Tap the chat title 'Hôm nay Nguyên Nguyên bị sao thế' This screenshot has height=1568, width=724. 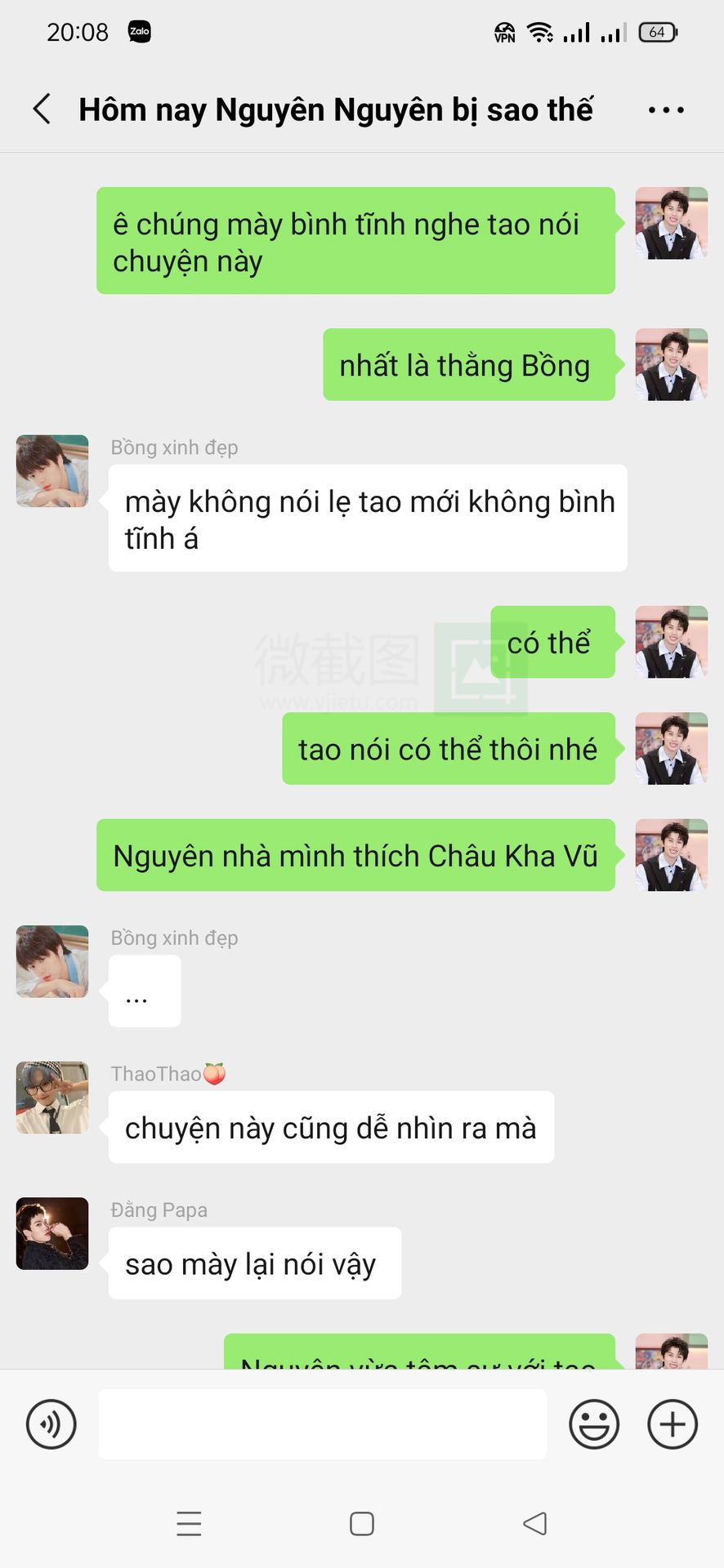click(x=336, y=109)
